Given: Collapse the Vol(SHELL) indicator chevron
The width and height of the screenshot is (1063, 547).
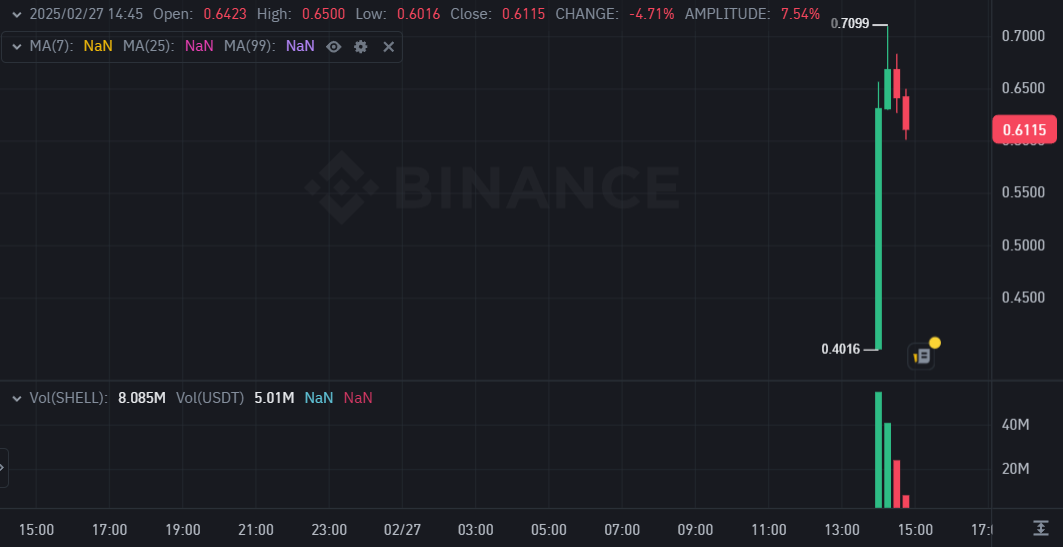Looking at the screenshot, I should pos(17,399).
